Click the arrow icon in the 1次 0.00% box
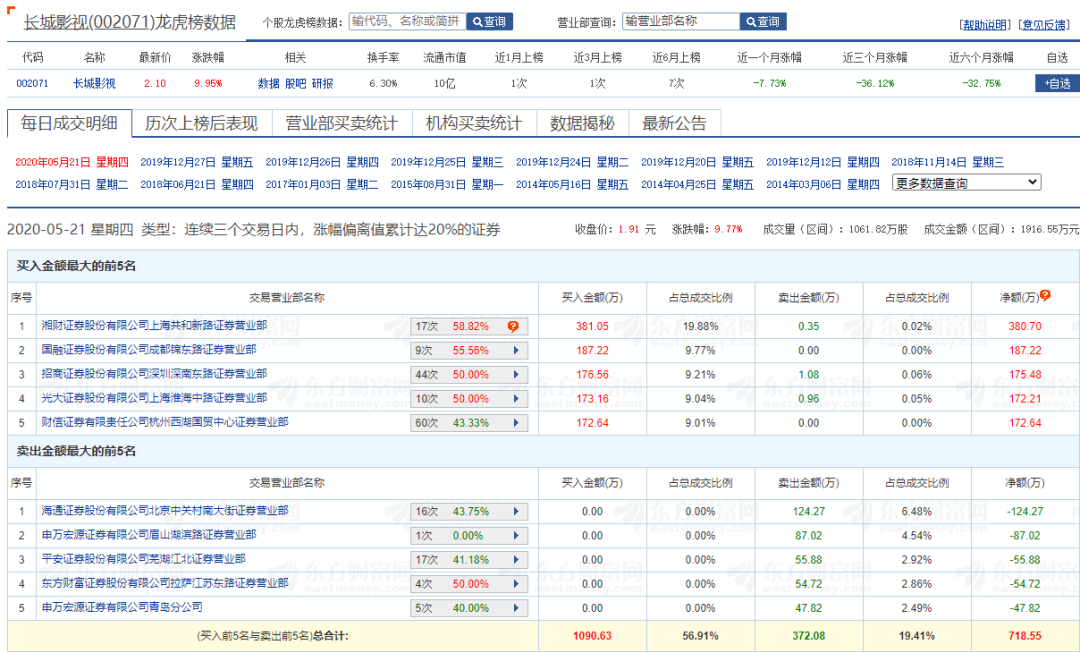Viewport: 1080px width, 653px height. pyautogui.click(x=516, y=536)
